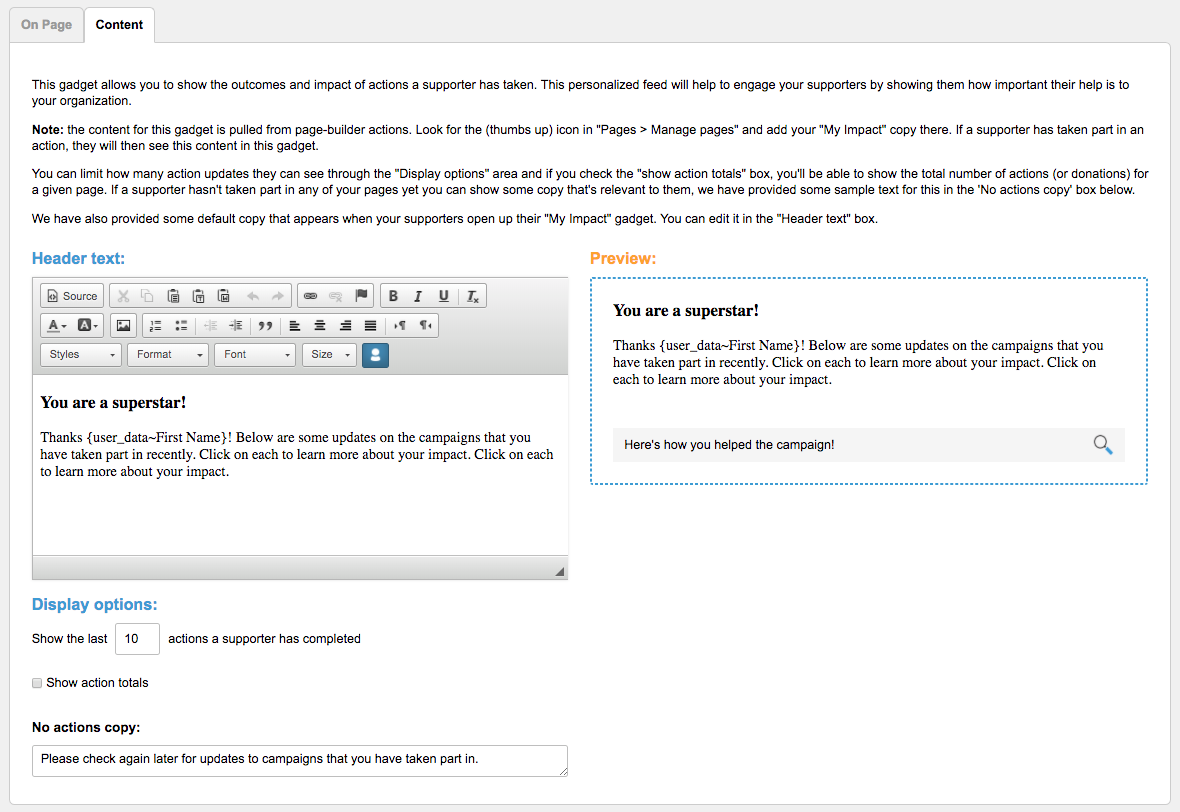Expand the Format dropdown
Image resolution: width=1180 pixels, height=812 pixels.
[168, 355]
